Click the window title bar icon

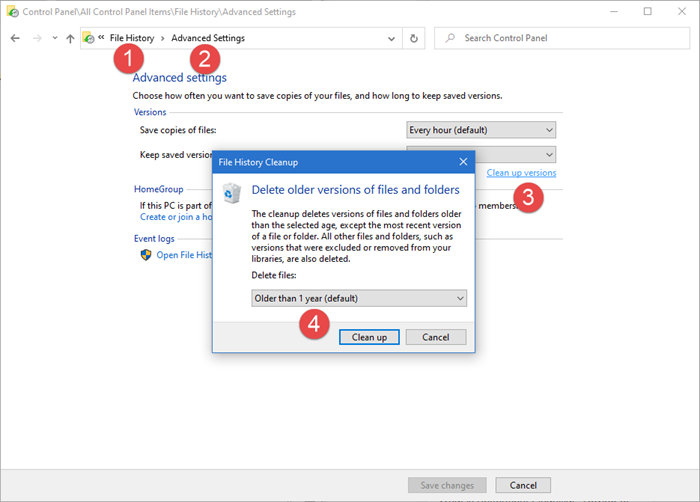(x=12, y=12)
